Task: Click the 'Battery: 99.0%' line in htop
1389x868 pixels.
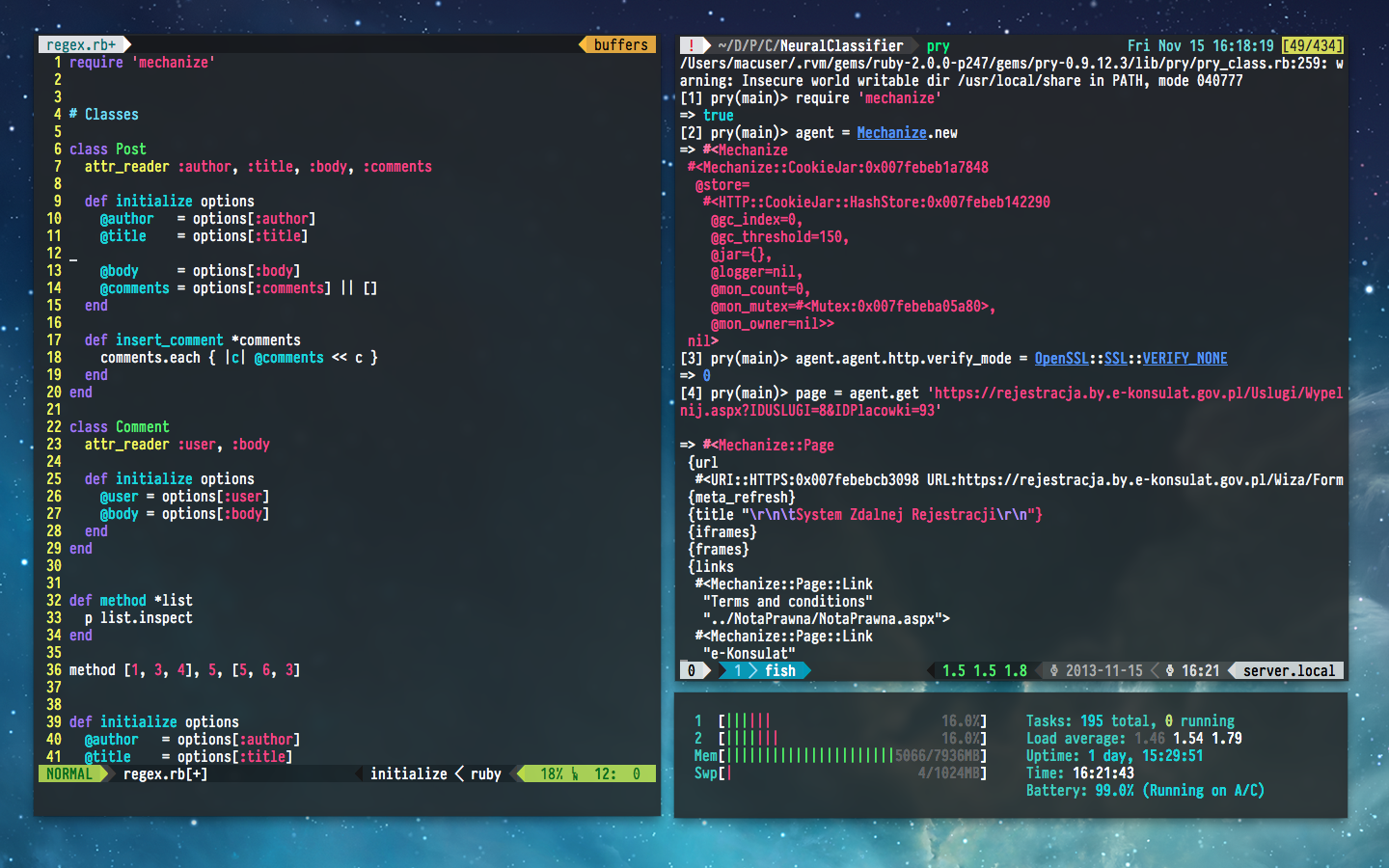Action: point(1146,790)
